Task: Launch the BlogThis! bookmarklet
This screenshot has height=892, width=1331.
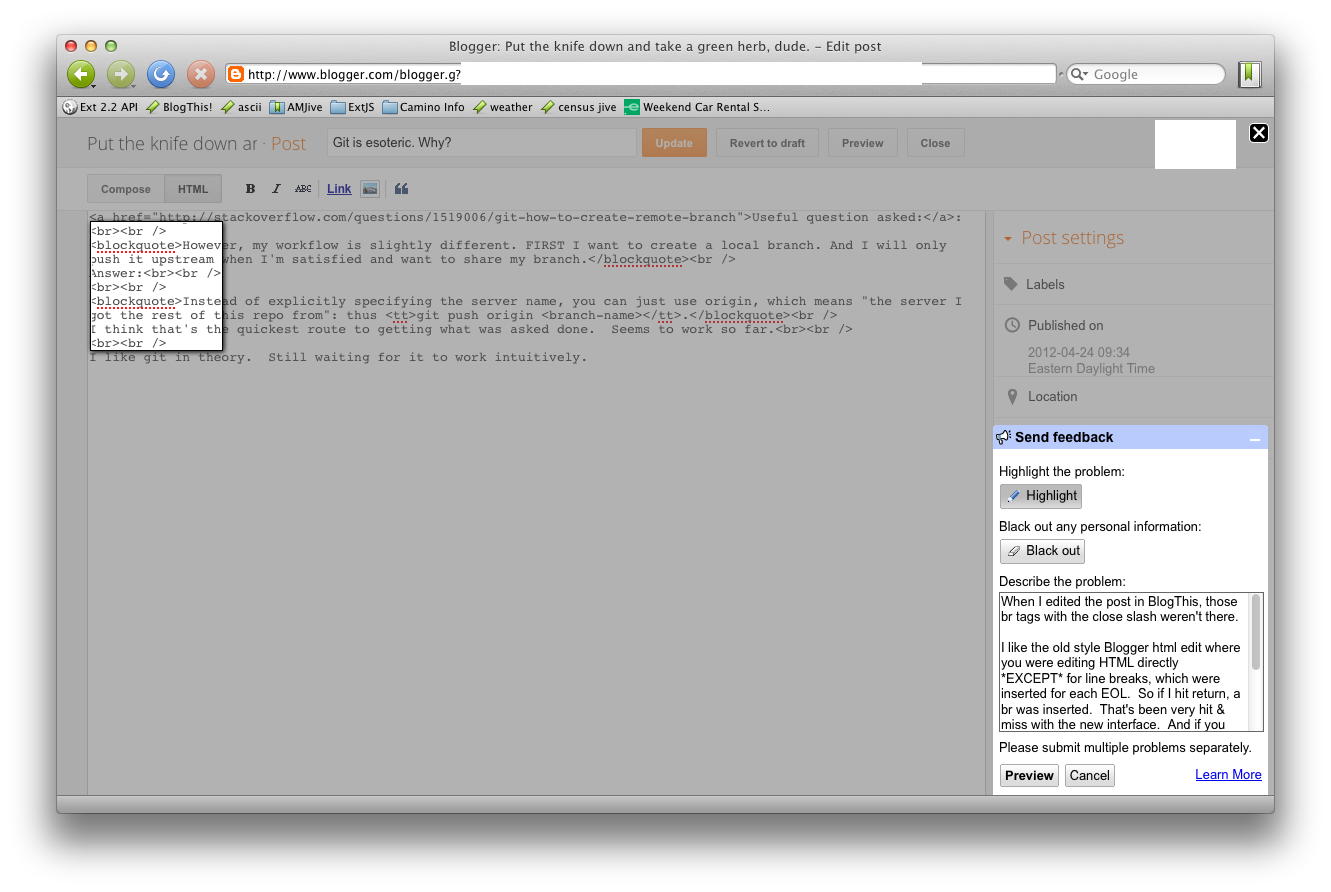Action: coord(180,107)
